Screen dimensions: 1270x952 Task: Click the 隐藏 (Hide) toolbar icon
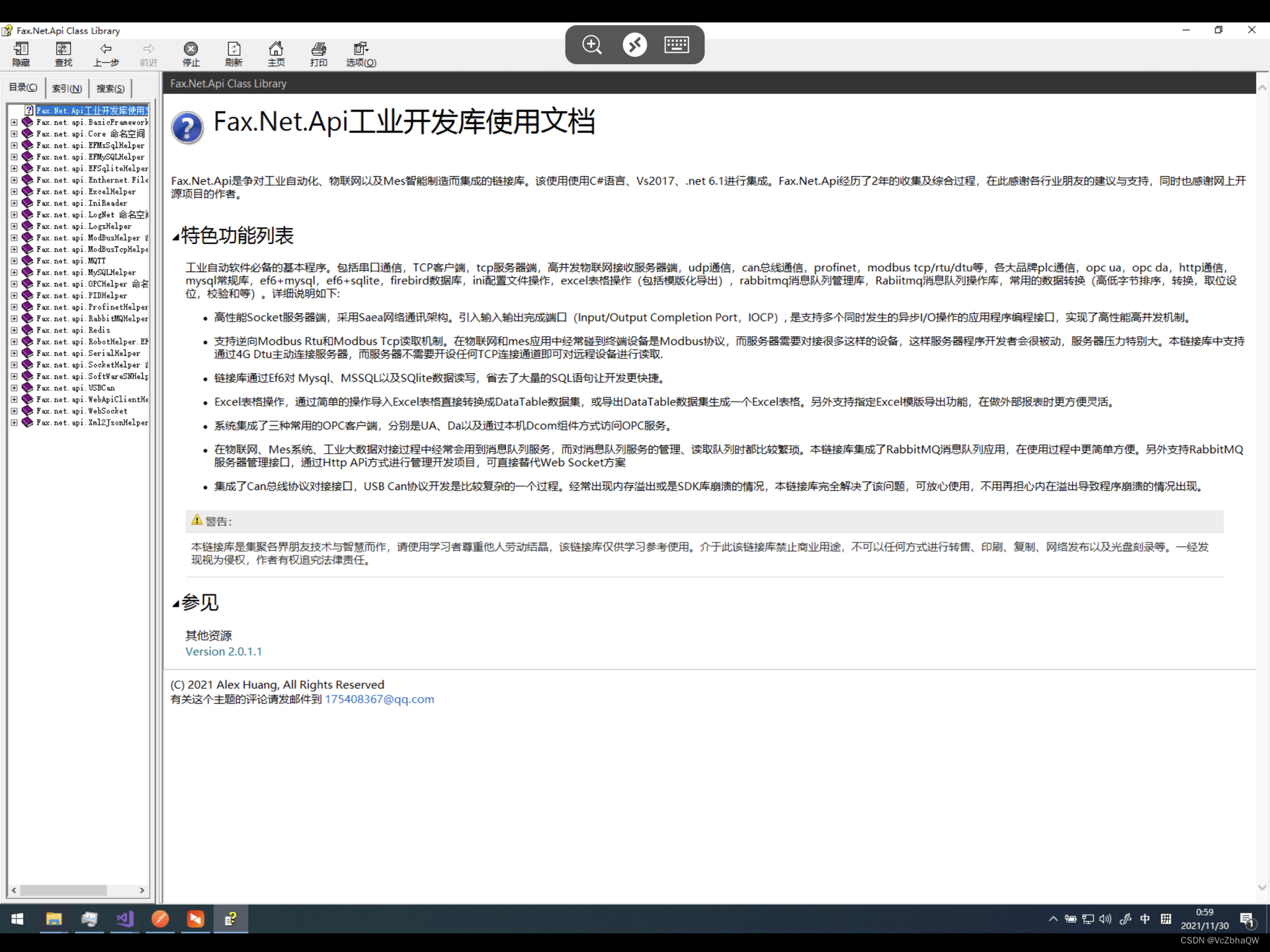tap(21, 54)
